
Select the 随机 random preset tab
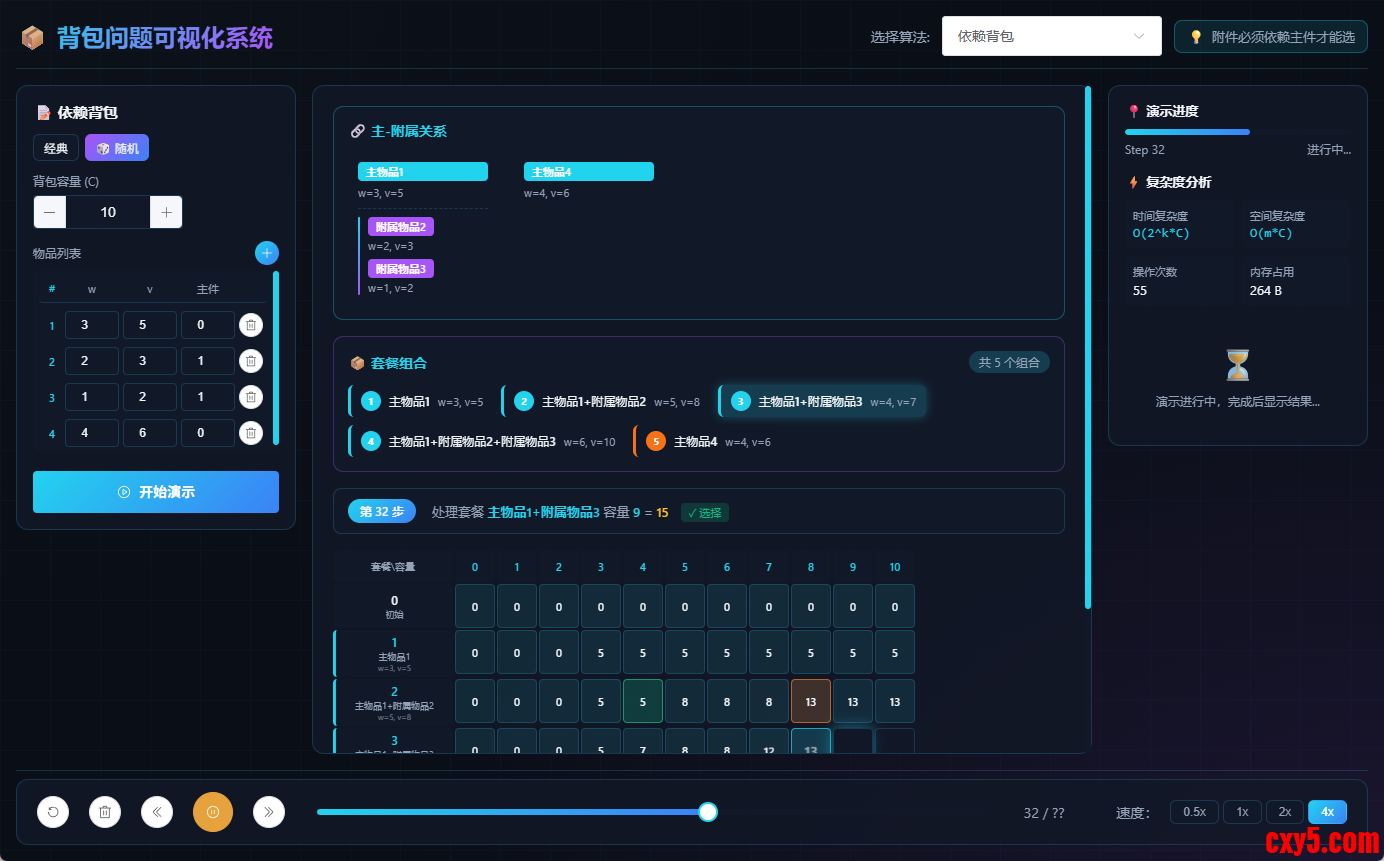[x=117, y=148]
